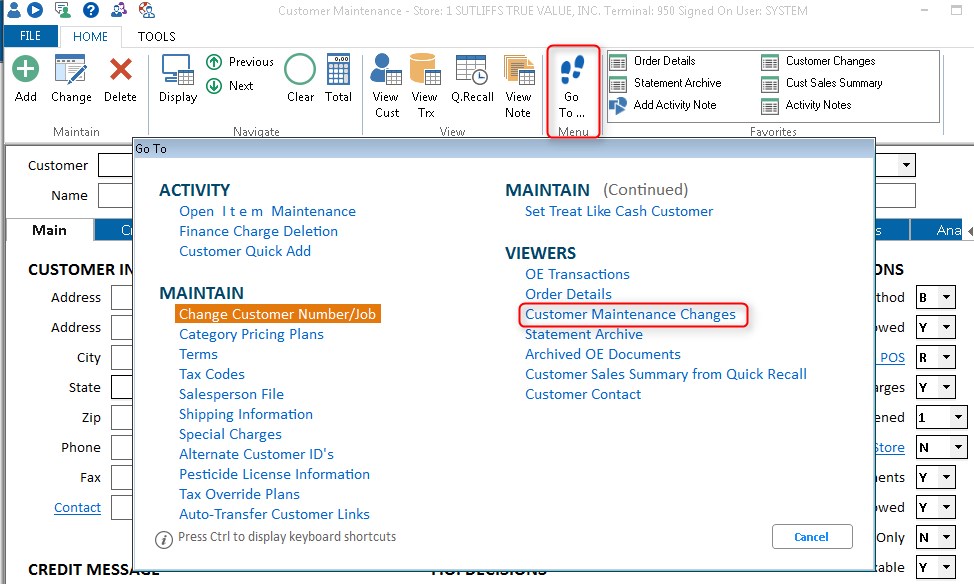Open Customer Maintenance Changes viewer link
974x584 pixels.
coord(630,314)
